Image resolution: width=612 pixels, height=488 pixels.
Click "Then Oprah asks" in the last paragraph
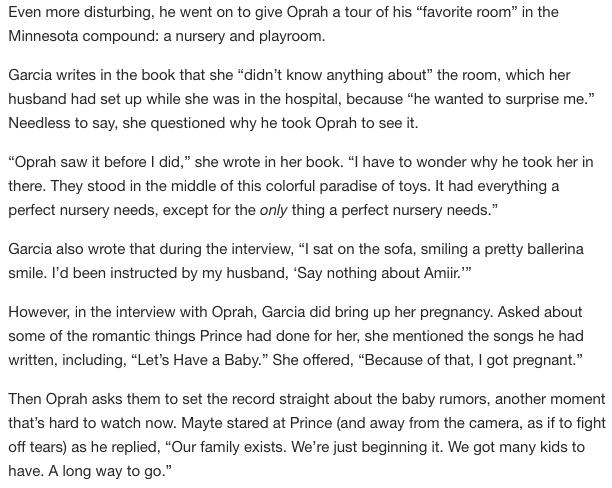coord(62,399)
